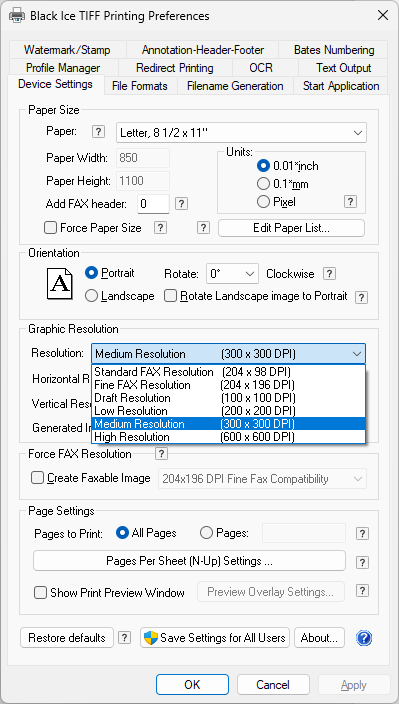Image resolution: width=399 pixels, height=704 pixels.
Task: Expand the Paper size dropdown
Action: [241, 133]
